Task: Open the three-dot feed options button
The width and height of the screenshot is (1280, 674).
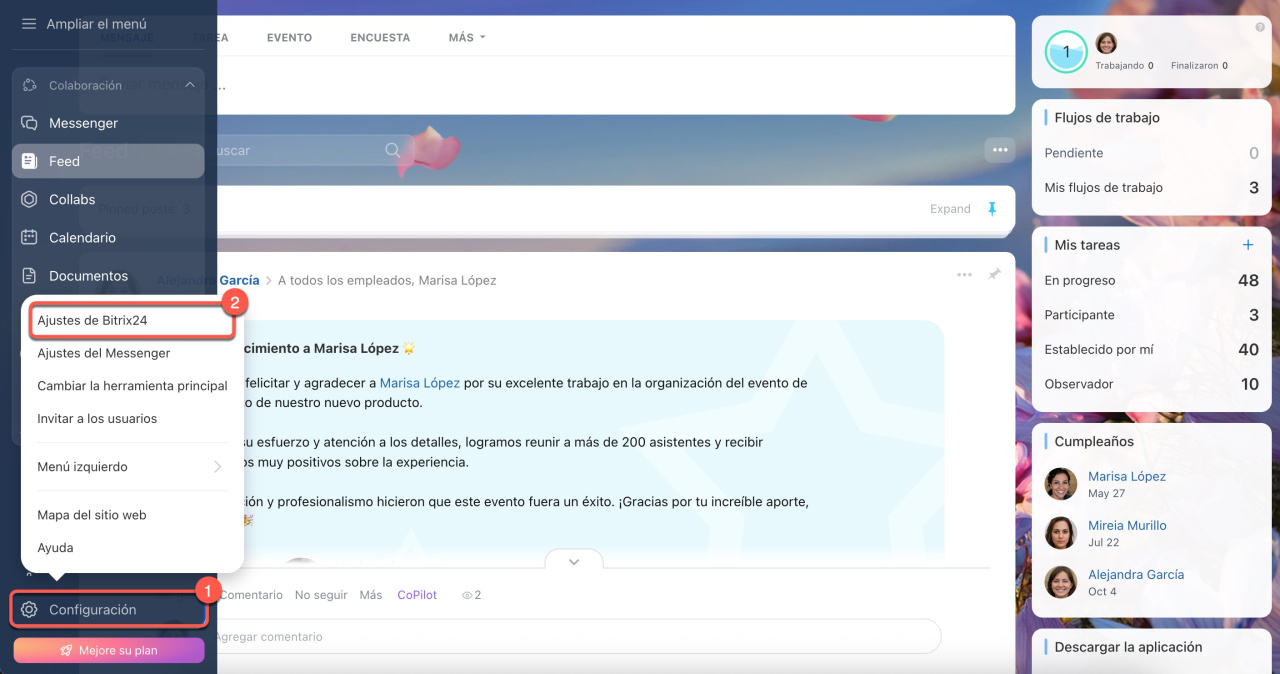Action: coord(999,150)
